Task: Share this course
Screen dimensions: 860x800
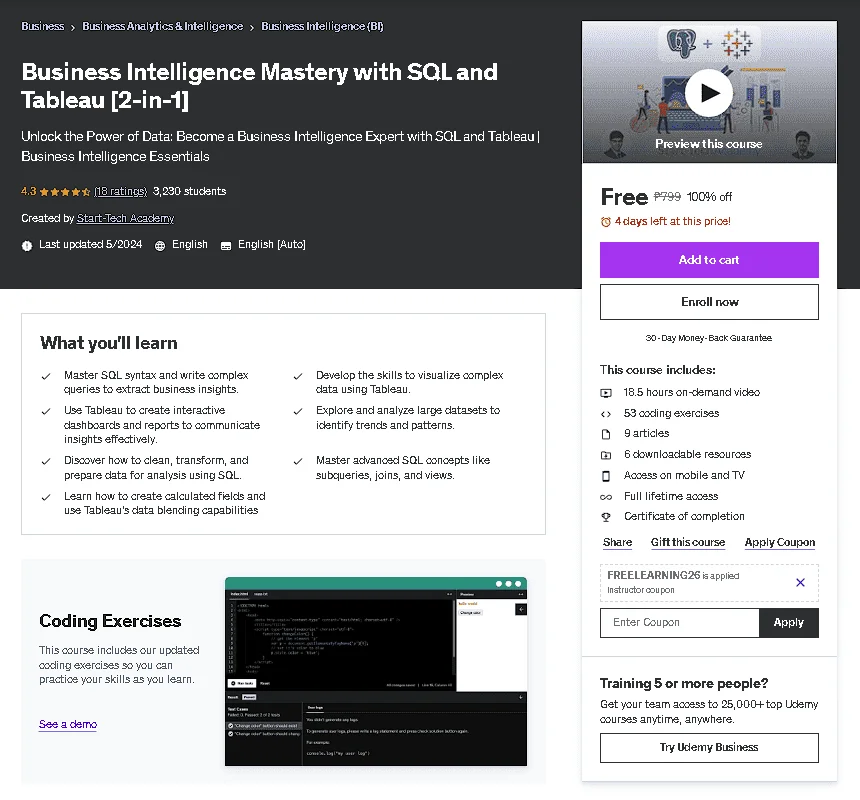Action: click(618, 542)
